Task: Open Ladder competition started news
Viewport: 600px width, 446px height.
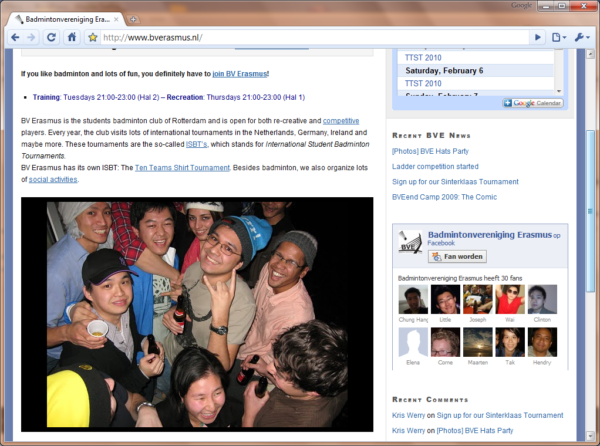Action: tap(435, 166)
